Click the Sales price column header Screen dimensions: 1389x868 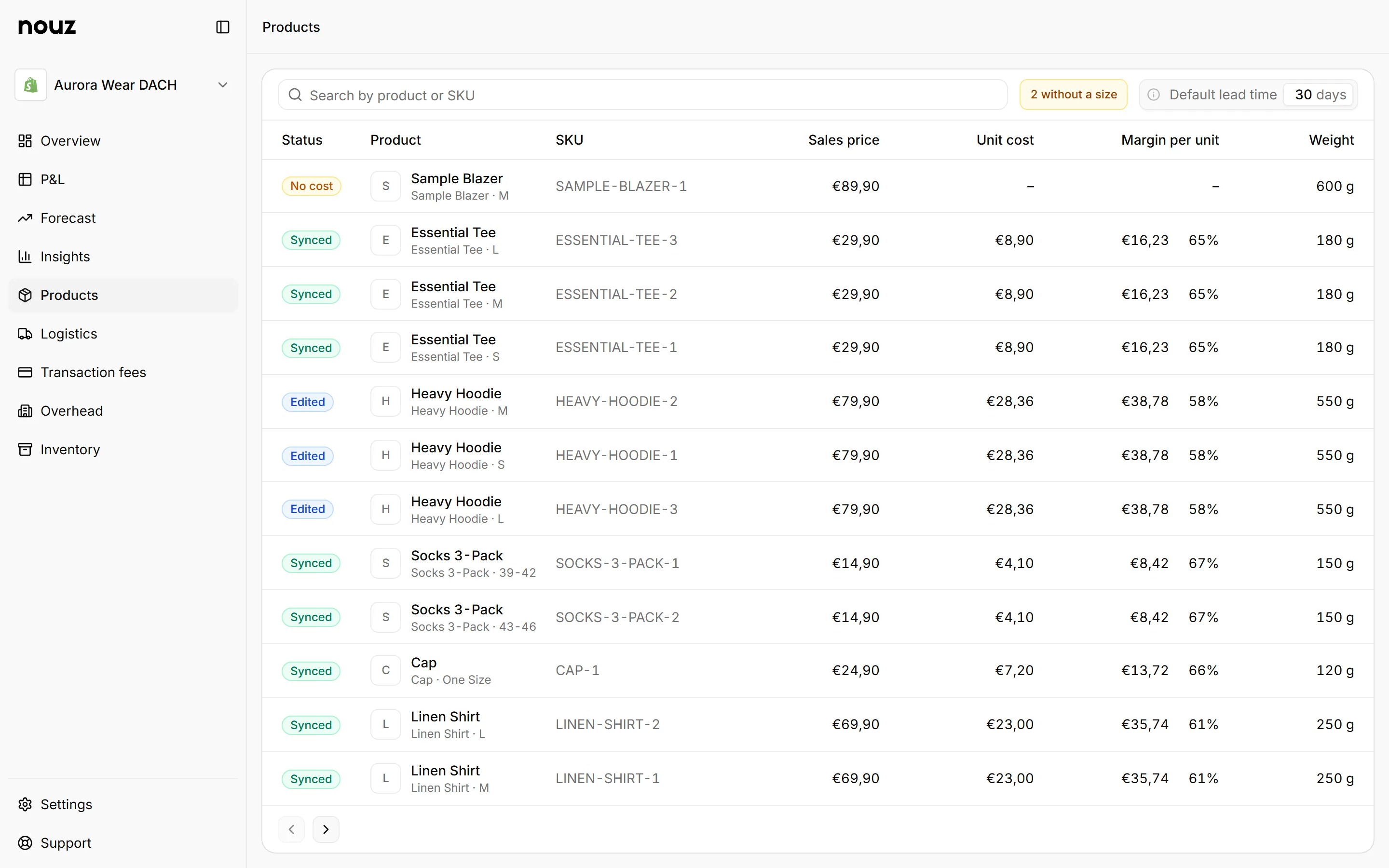click(844, 140)
